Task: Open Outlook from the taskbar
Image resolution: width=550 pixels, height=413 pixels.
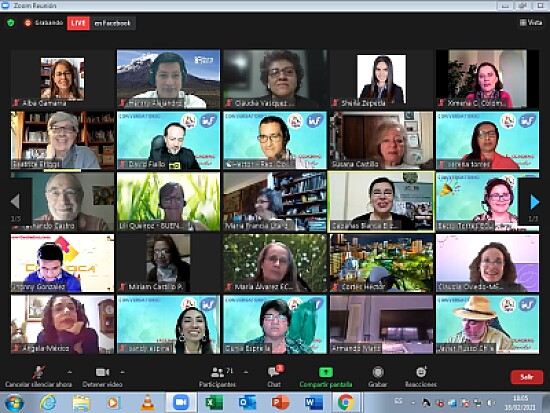Action: point(247,402)
